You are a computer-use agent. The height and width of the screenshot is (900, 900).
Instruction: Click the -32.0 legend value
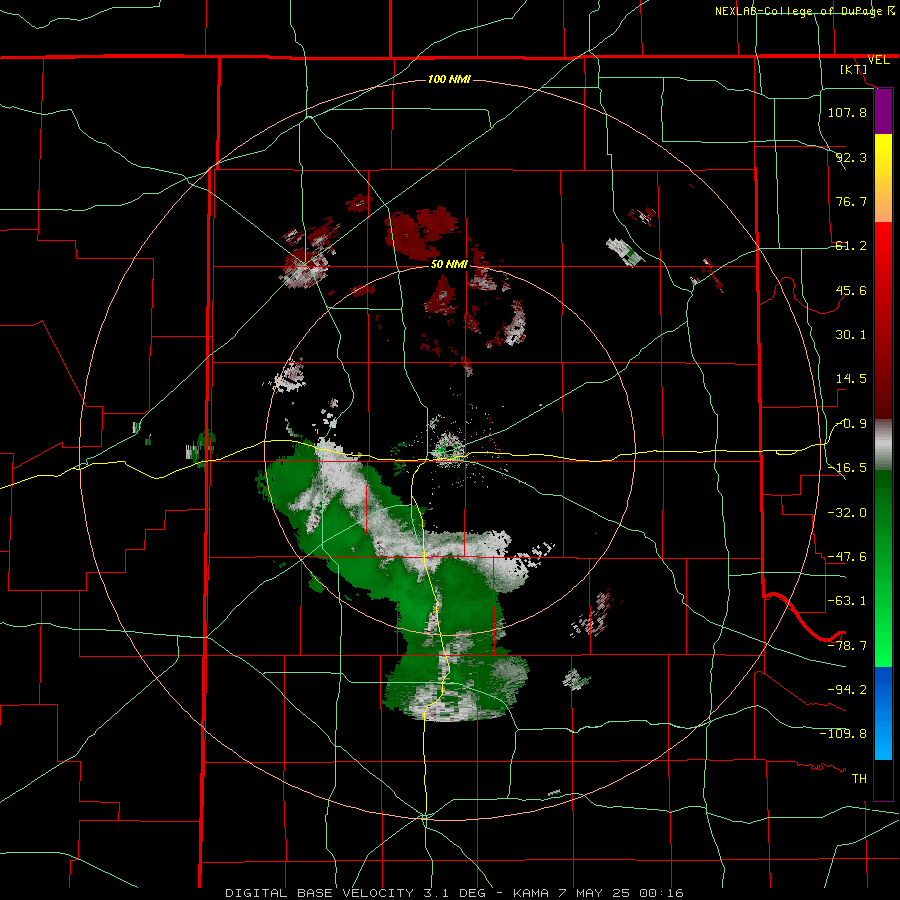847,513
